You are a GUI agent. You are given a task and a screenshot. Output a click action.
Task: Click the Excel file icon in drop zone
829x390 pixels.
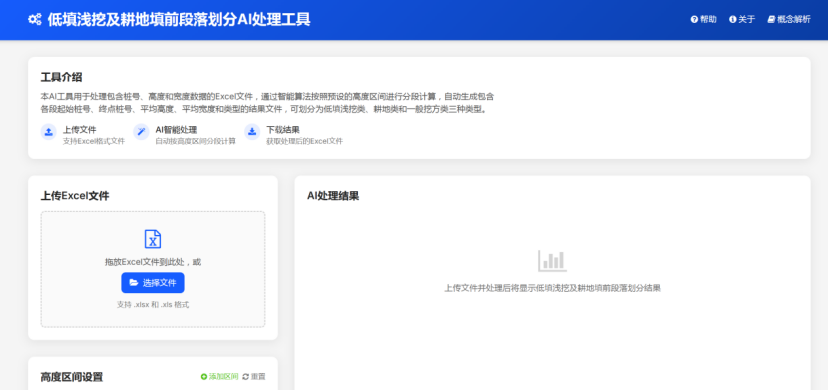pyautogui.click(x=153, y=239)
